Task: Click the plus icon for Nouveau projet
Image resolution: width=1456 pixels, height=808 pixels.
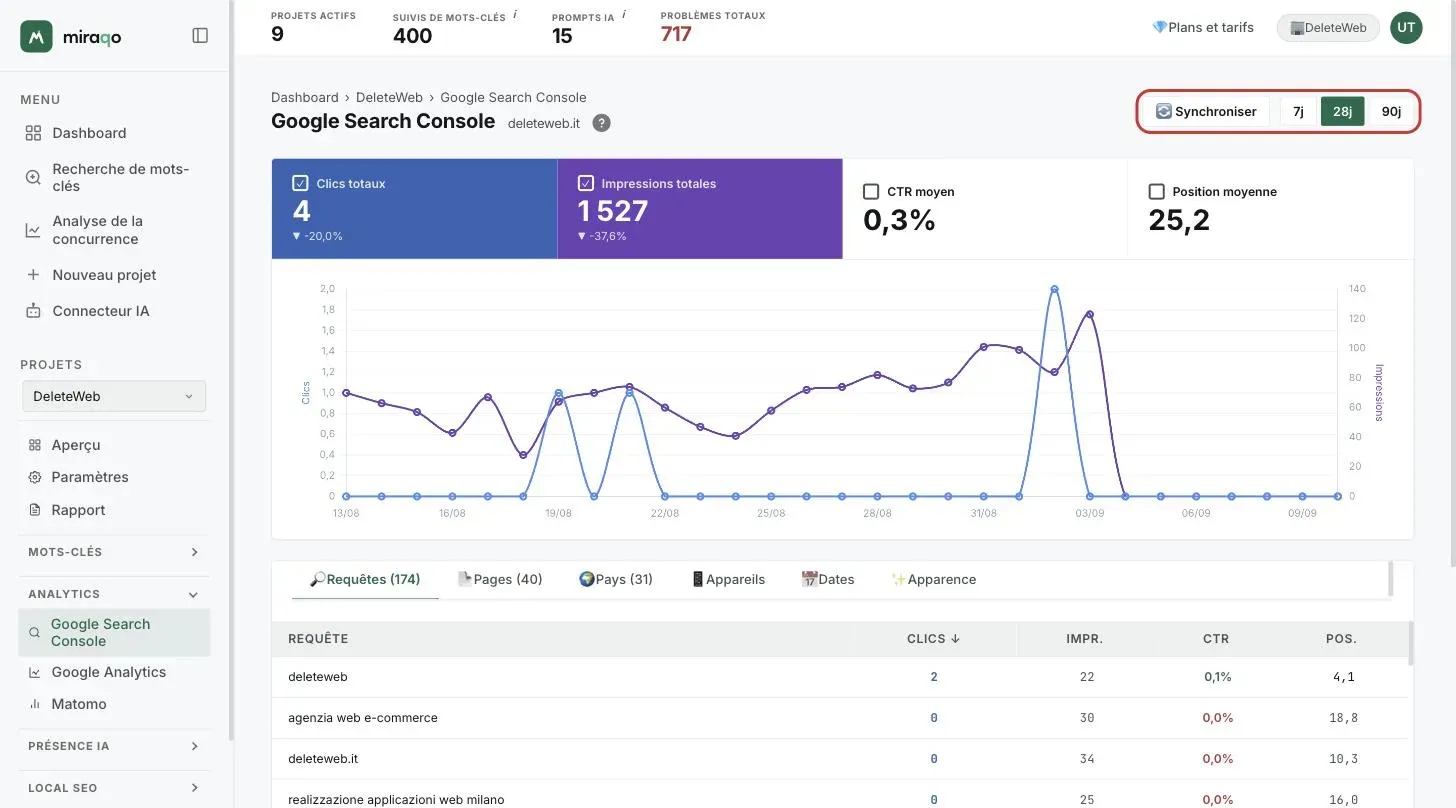Action: [x=33, y=275]
